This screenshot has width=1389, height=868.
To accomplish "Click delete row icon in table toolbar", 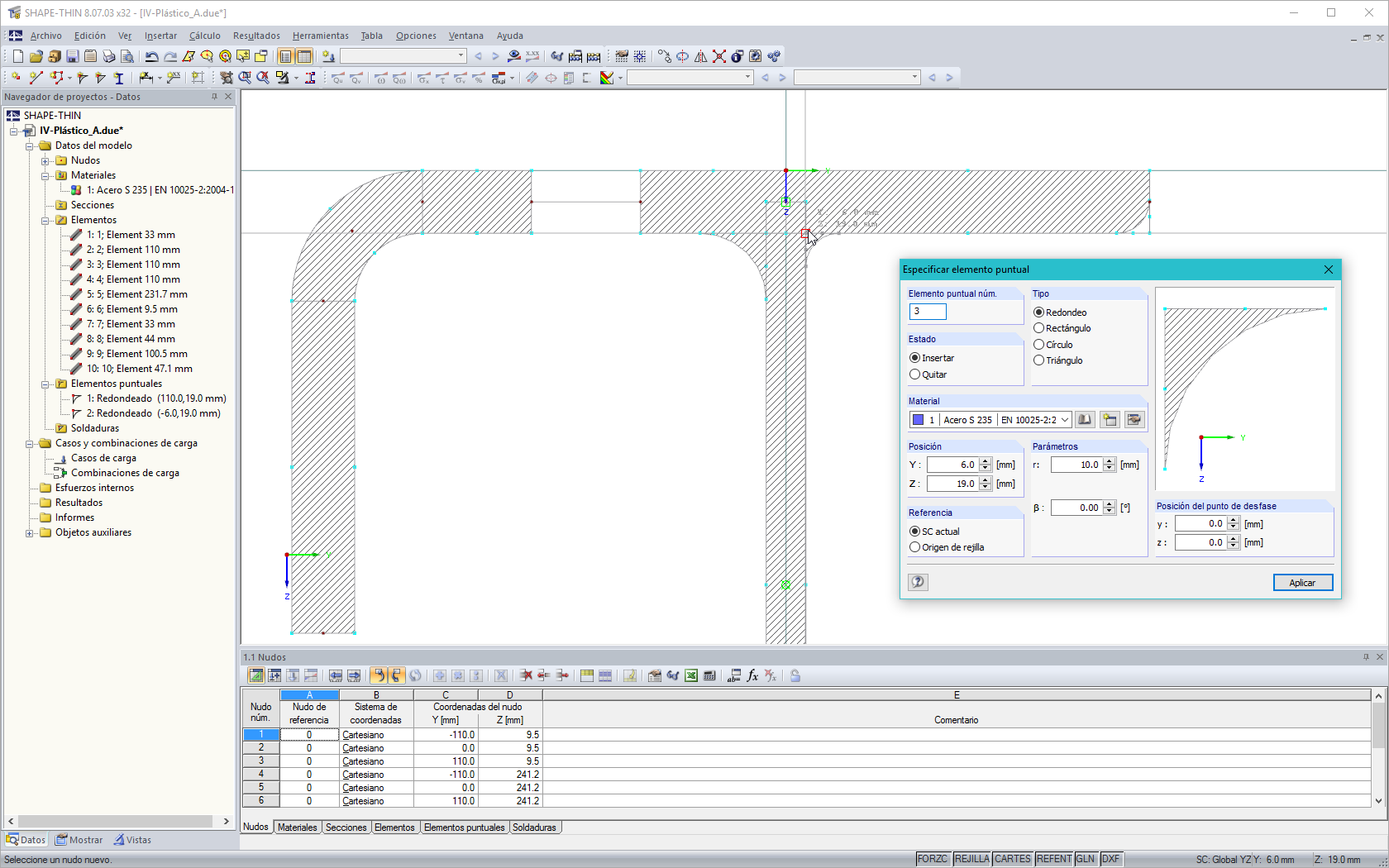I will coord(526,675).
